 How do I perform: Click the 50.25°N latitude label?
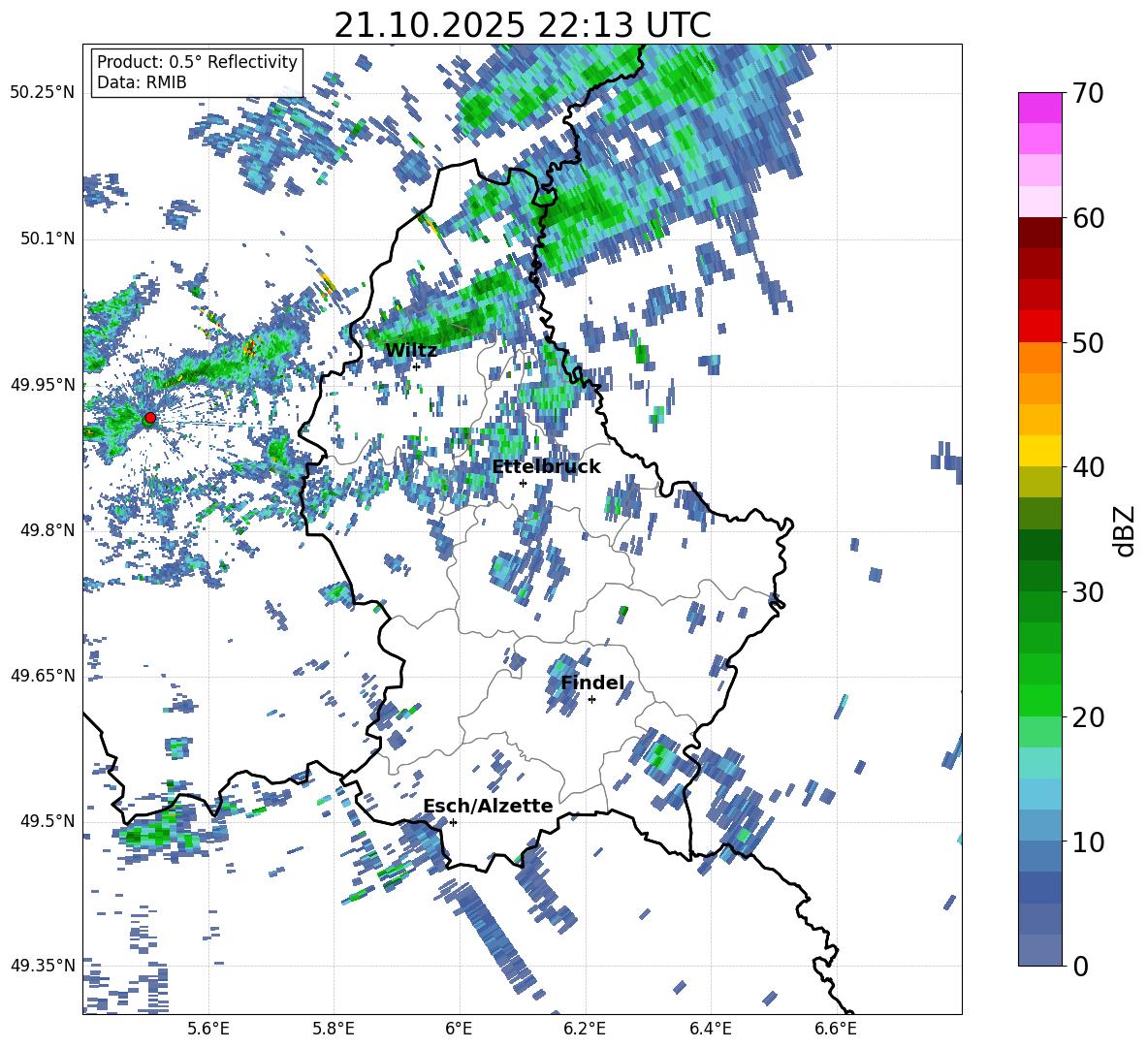43,93
